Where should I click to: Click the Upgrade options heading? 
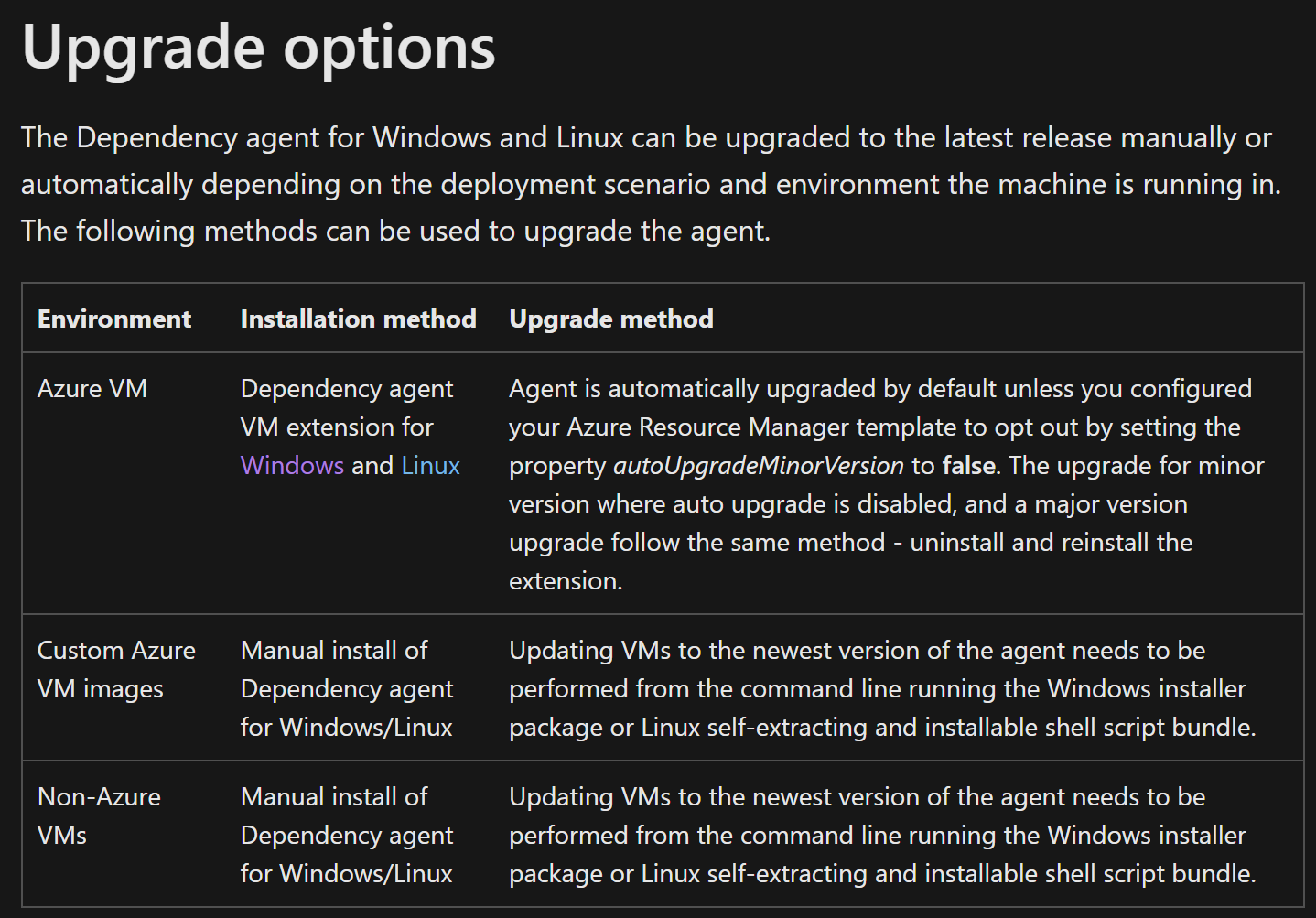(x=258, y=48)
